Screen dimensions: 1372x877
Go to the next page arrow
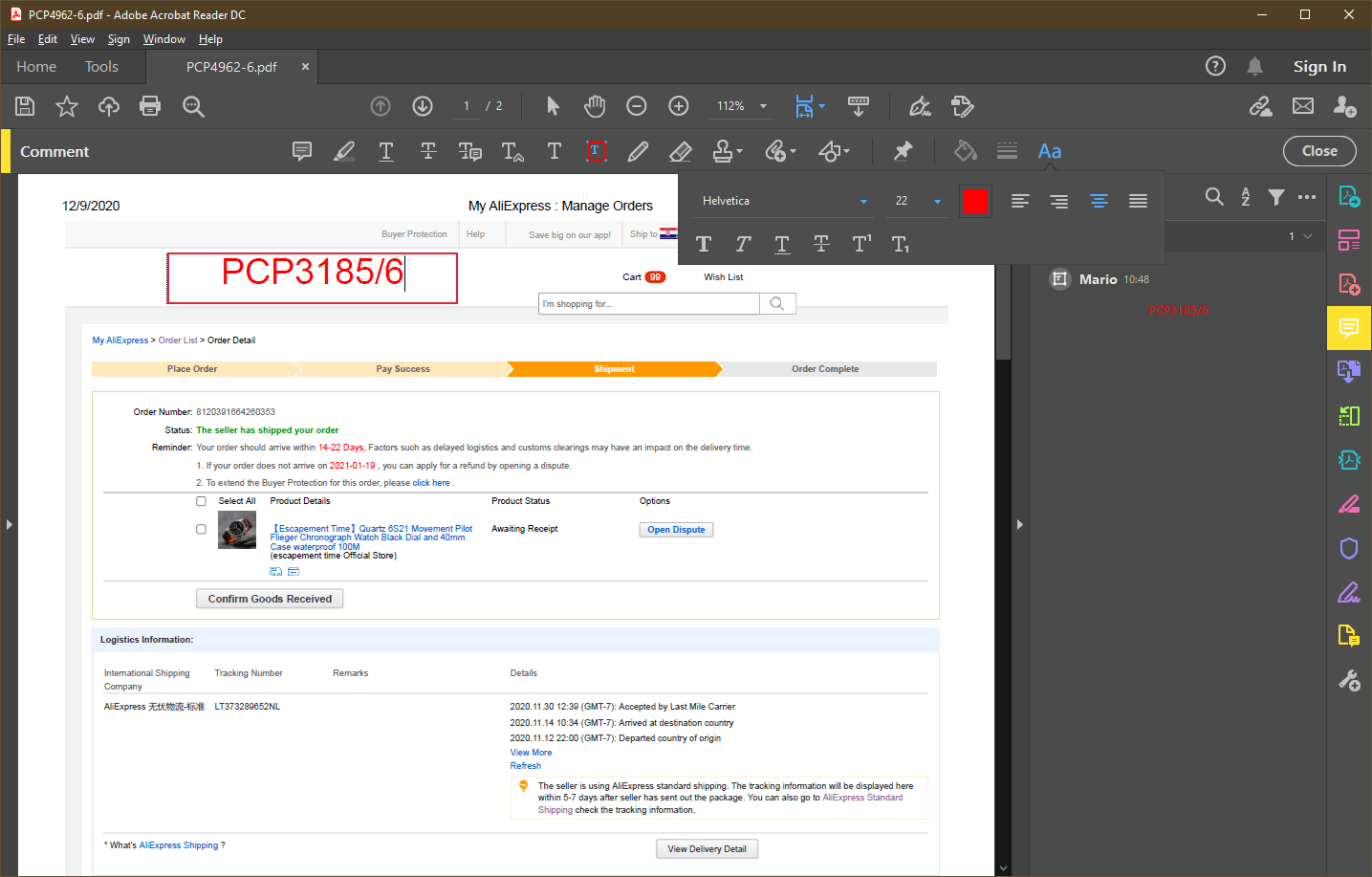tap(423, 106)
